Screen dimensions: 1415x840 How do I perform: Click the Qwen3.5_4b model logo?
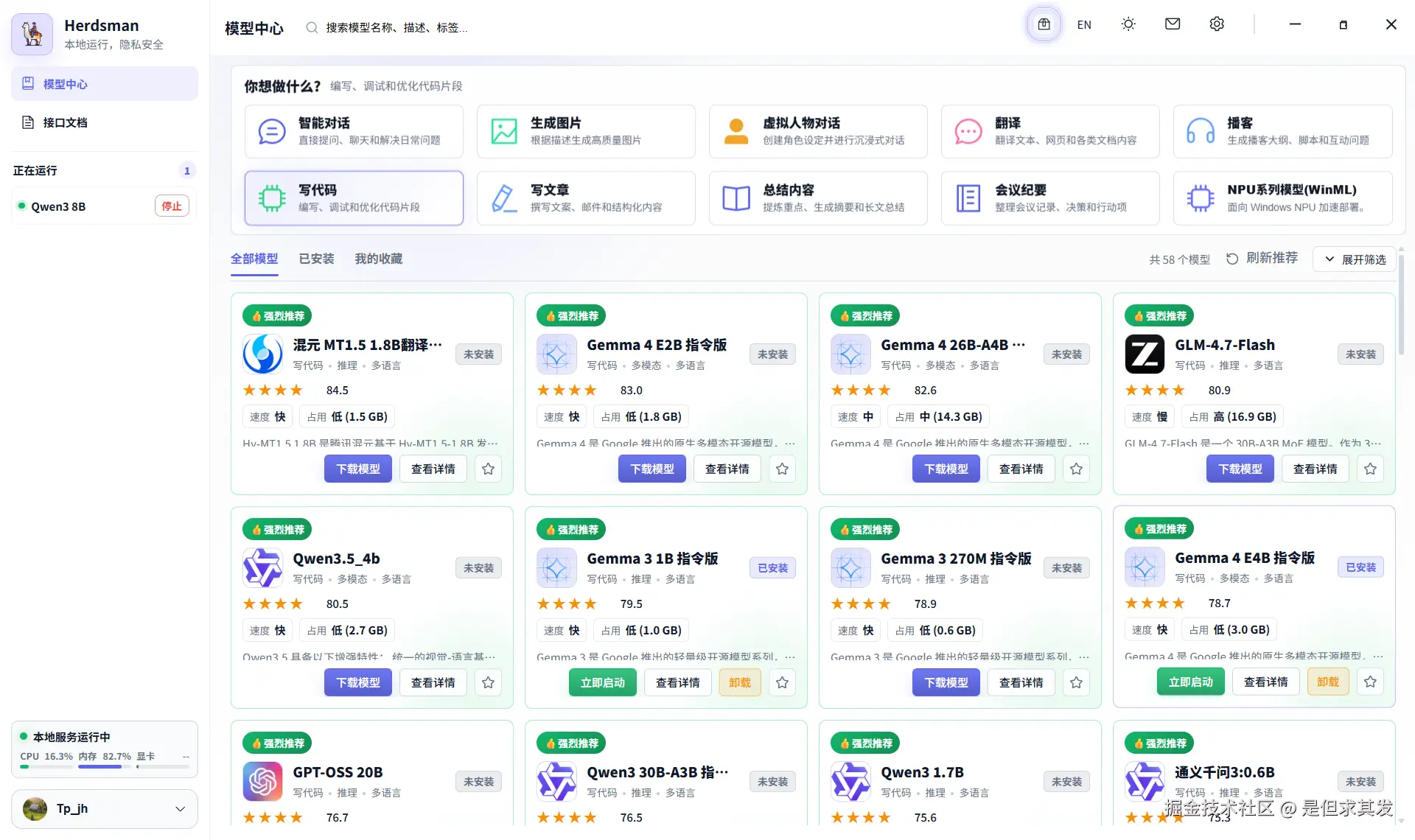(262, 567)
